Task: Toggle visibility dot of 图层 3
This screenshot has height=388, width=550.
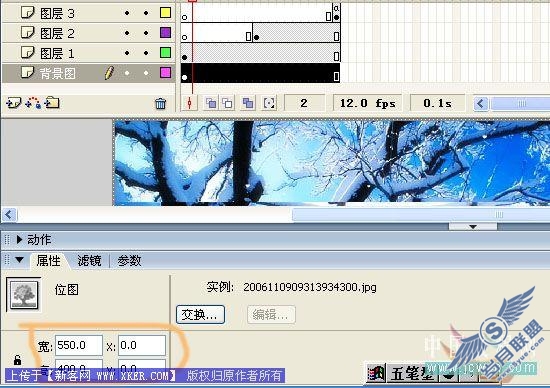Action: click(x=127, y=13)
